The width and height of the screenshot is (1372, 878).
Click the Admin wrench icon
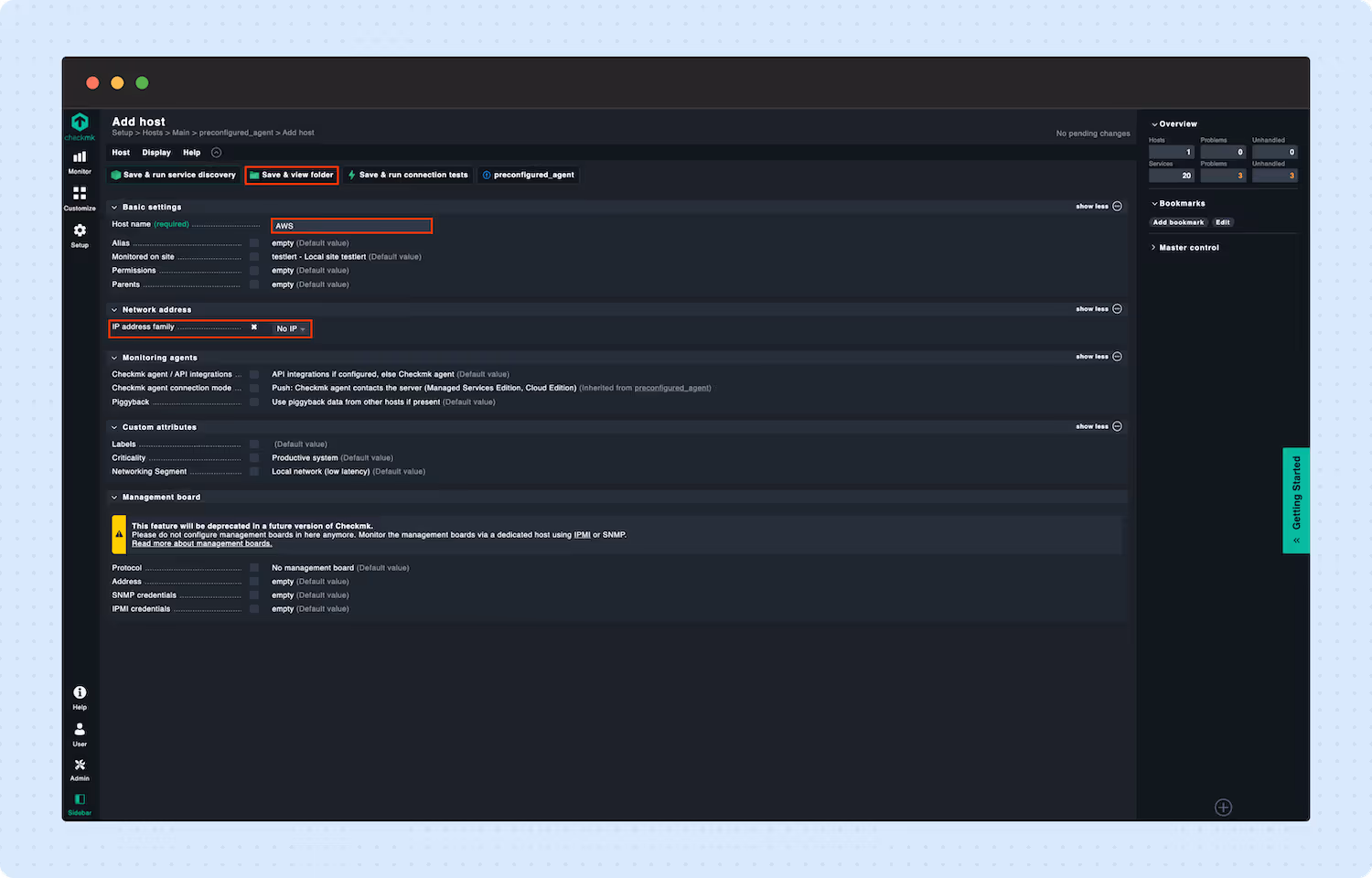[80, 765]
